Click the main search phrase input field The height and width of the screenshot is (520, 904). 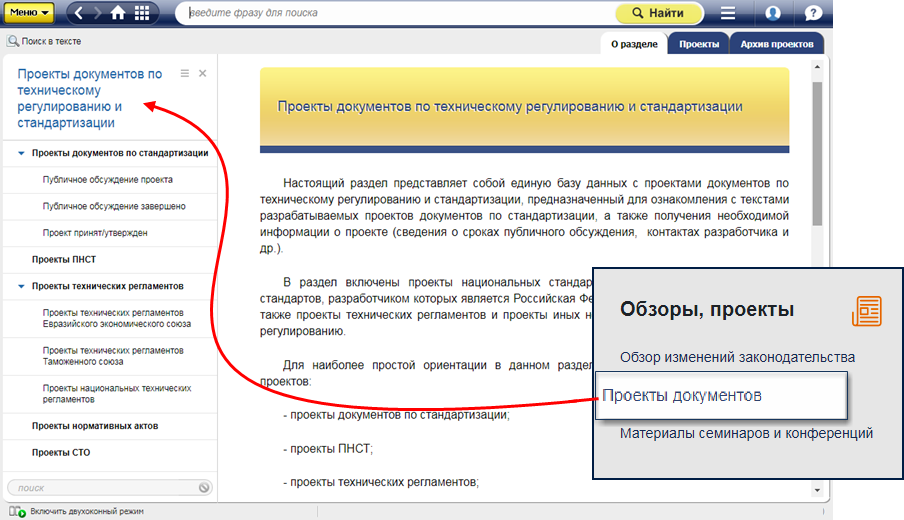[x=400, y=13]
